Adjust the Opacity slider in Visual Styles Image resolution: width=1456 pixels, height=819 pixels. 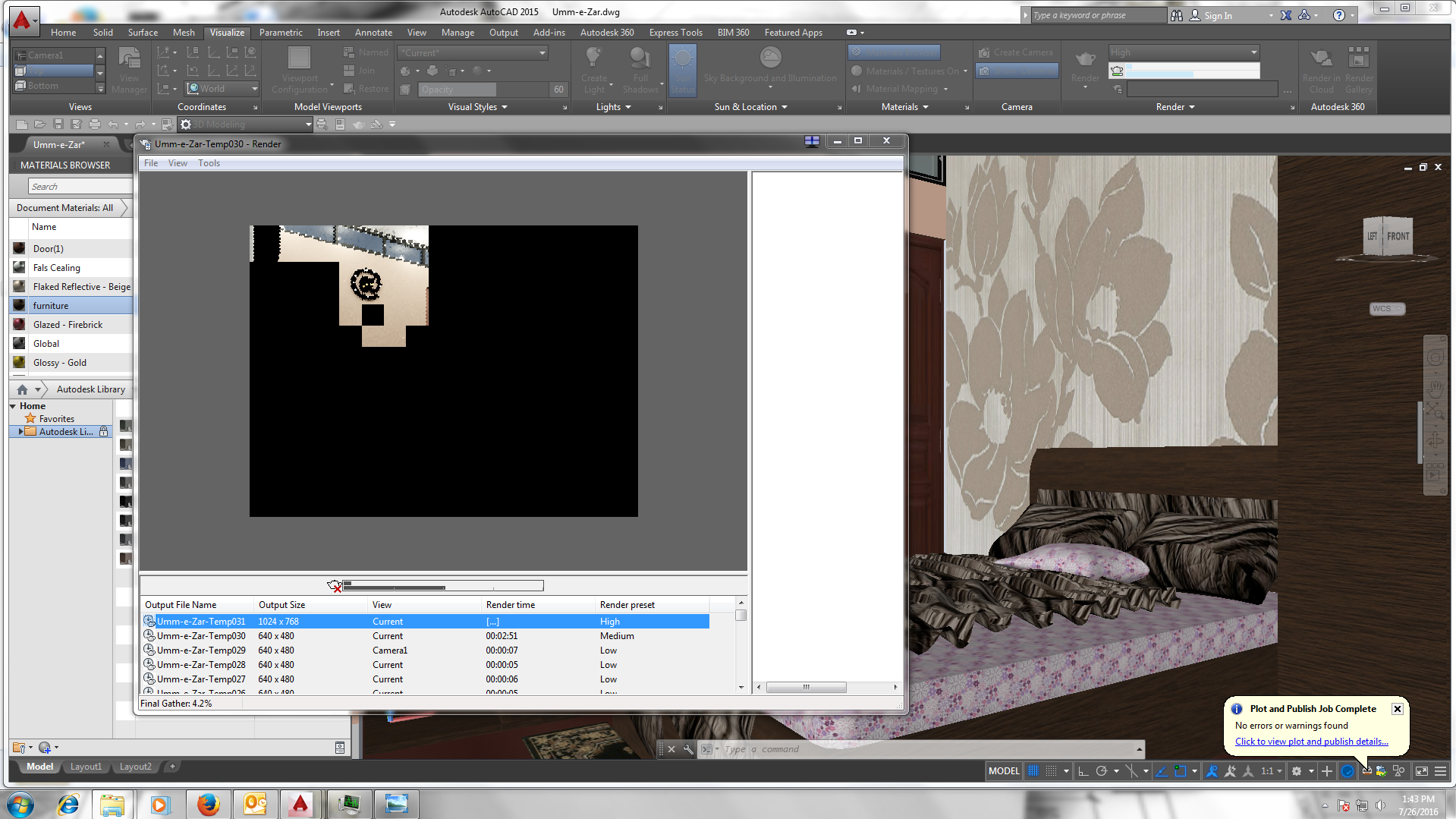(x=483, y=90)
